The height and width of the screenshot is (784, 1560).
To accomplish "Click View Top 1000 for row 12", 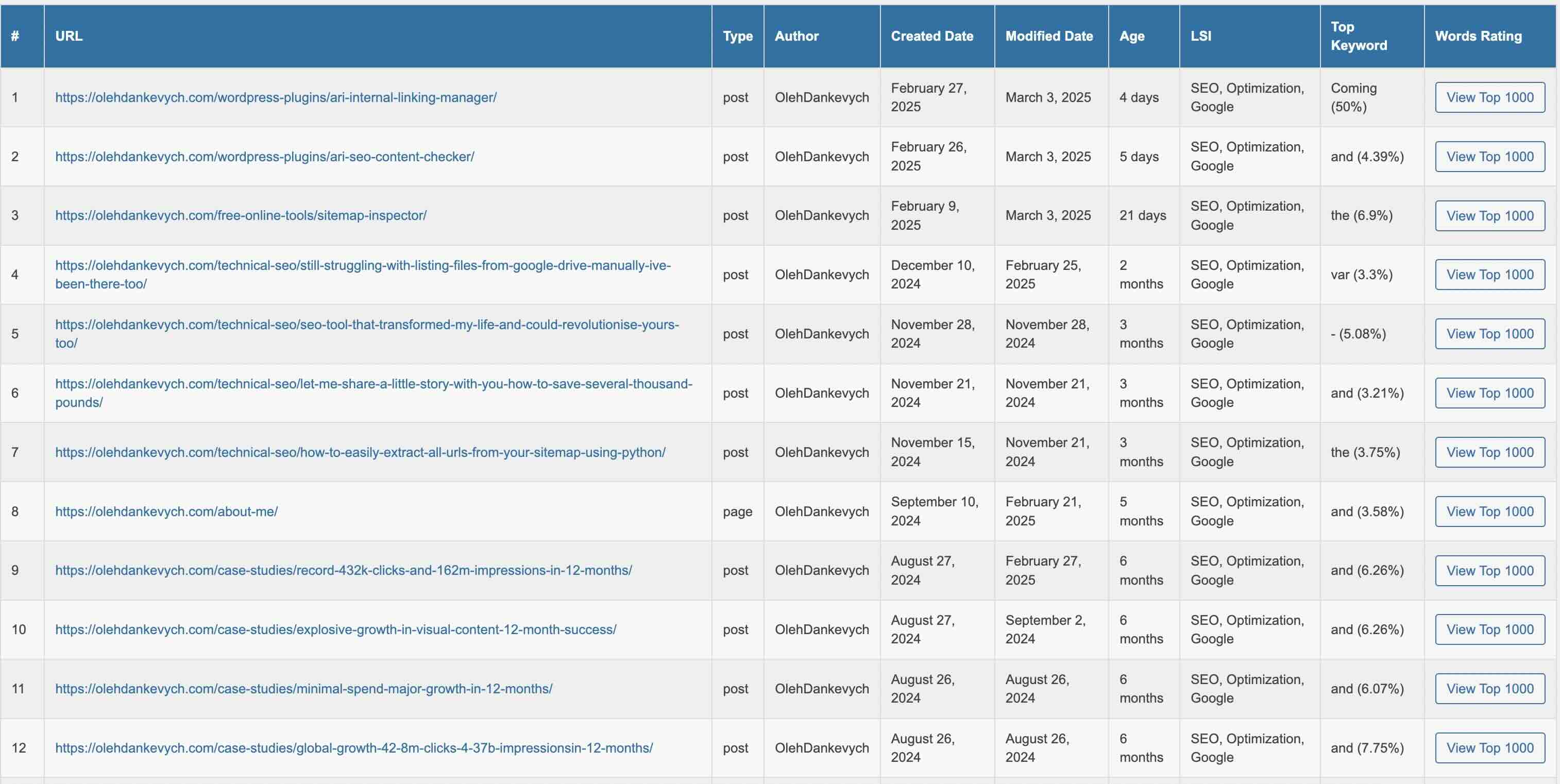I will (x=1490, y=748).
